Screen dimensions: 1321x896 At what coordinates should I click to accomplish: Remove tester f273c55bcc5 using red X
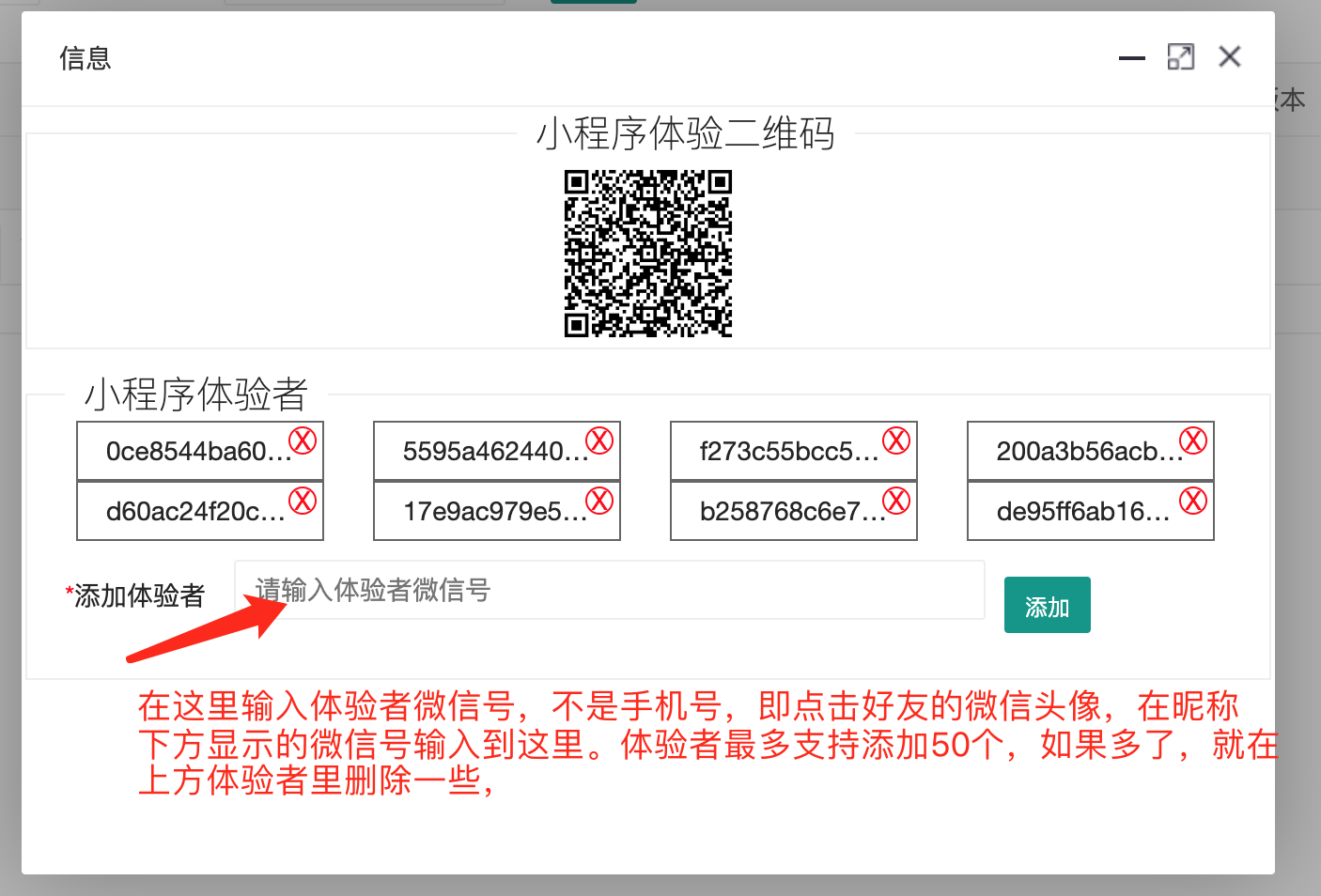896,440
